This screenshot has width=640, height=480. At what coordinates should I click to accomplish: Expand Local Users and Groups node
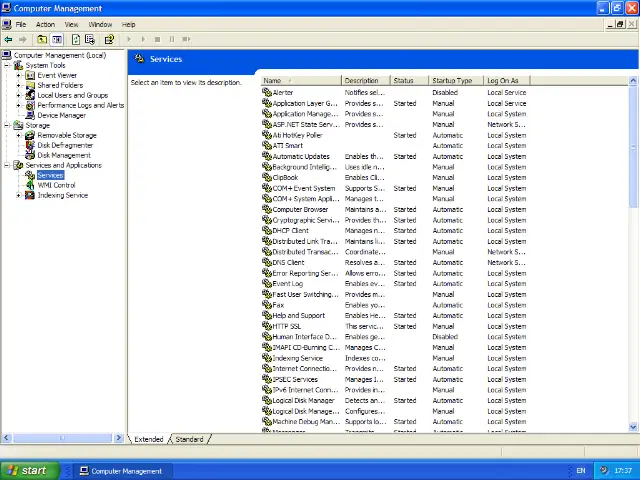click(18, 95)
